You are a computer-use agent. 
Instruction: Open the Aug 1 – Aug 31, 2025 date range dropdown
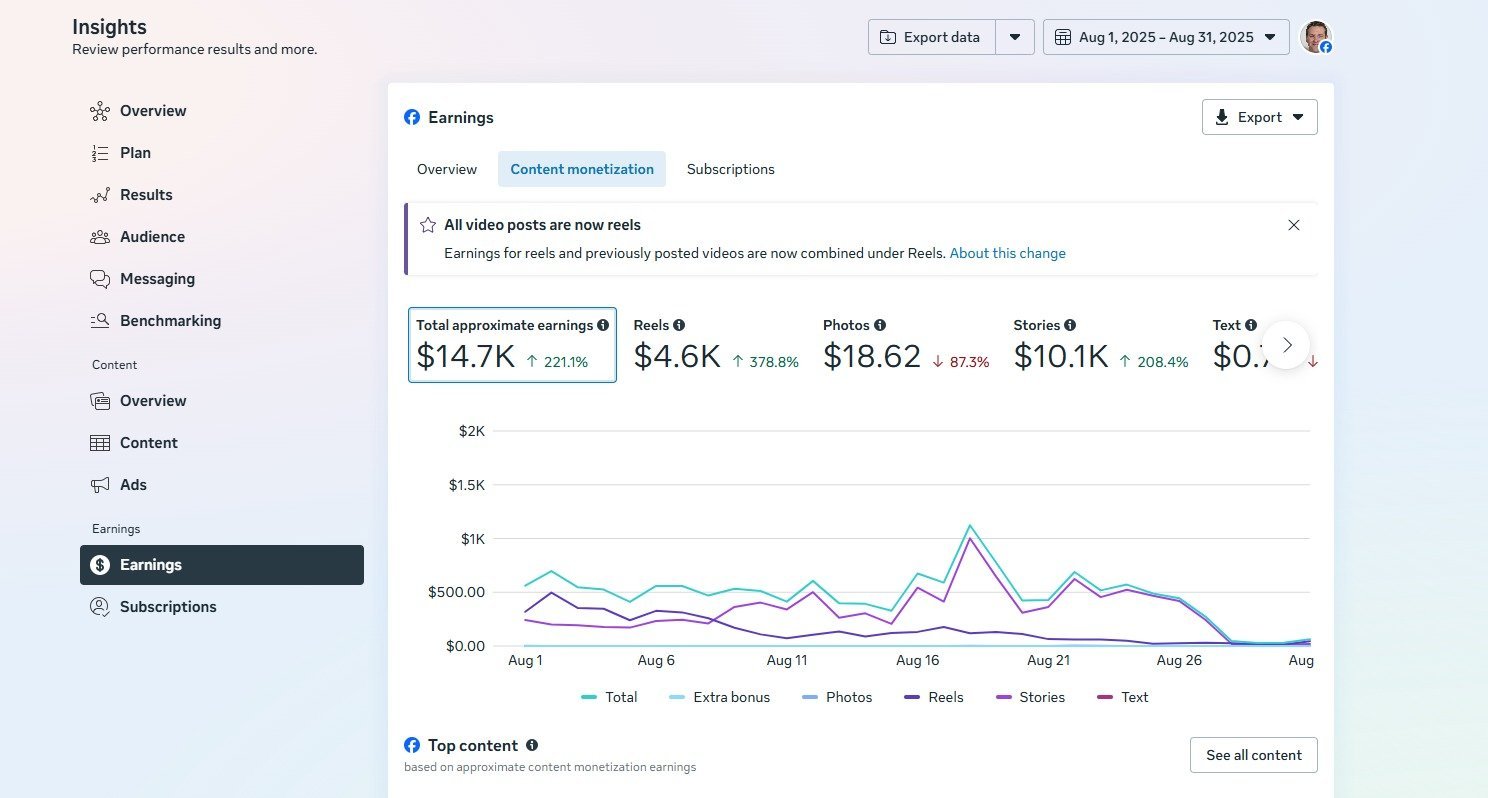pos(1166,37)
